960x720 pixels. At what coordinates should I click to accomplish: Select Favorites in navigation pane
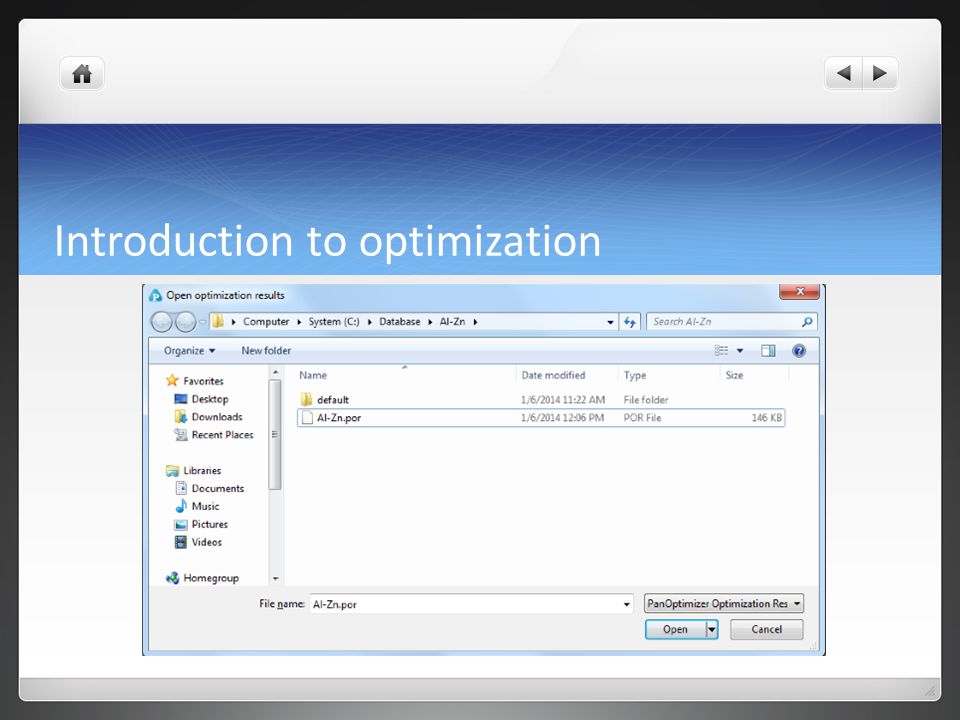pyautogui.click(x=195, y=381)
